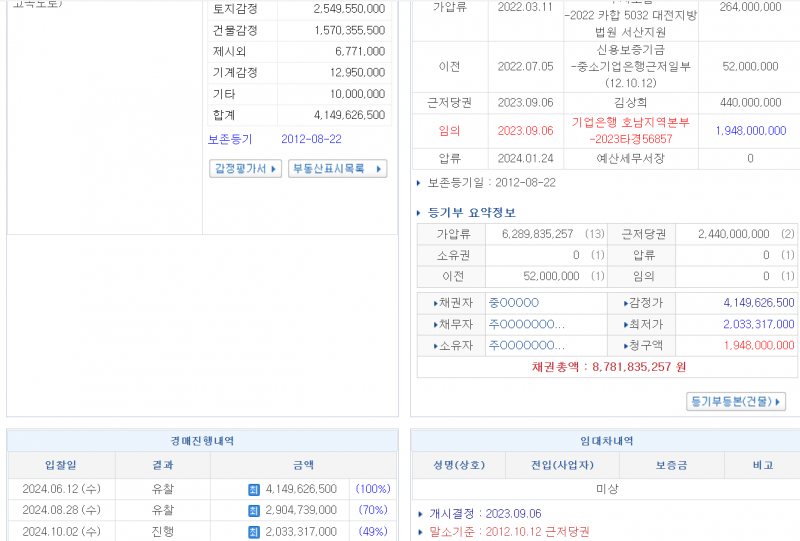
Task: Open the 부동산표시목록 property list
Action: [x=337, y=169]
